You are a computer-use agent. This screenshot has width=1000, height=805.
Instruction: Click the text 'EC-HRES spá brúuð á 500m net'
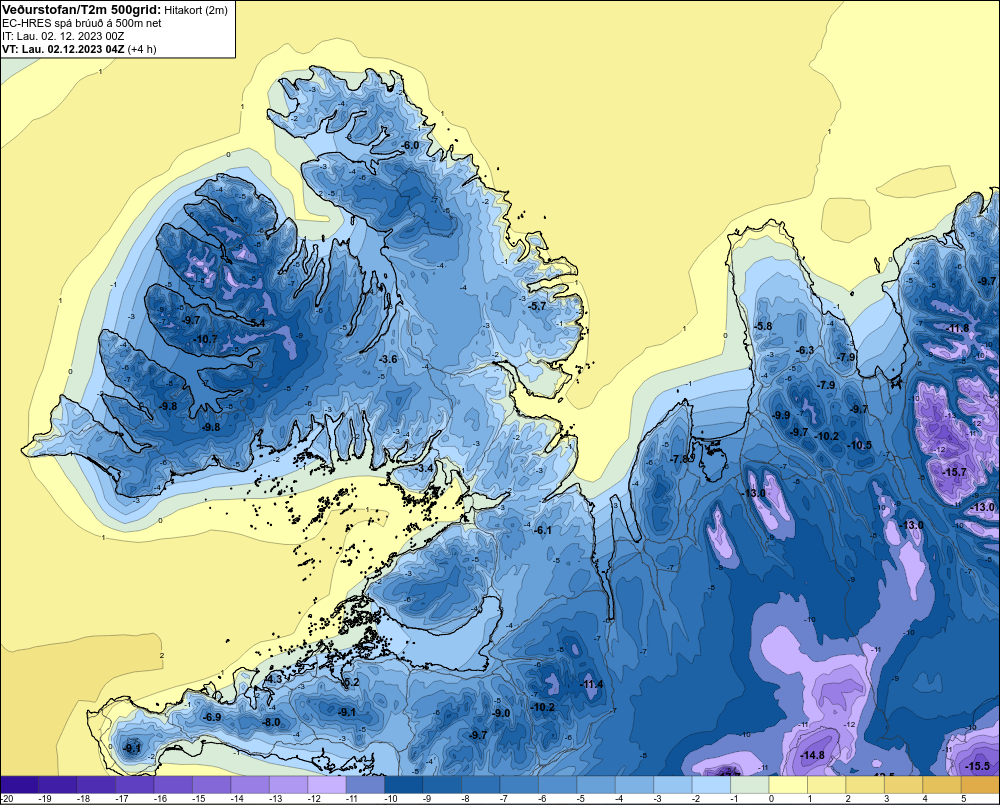tap(82, 23)
